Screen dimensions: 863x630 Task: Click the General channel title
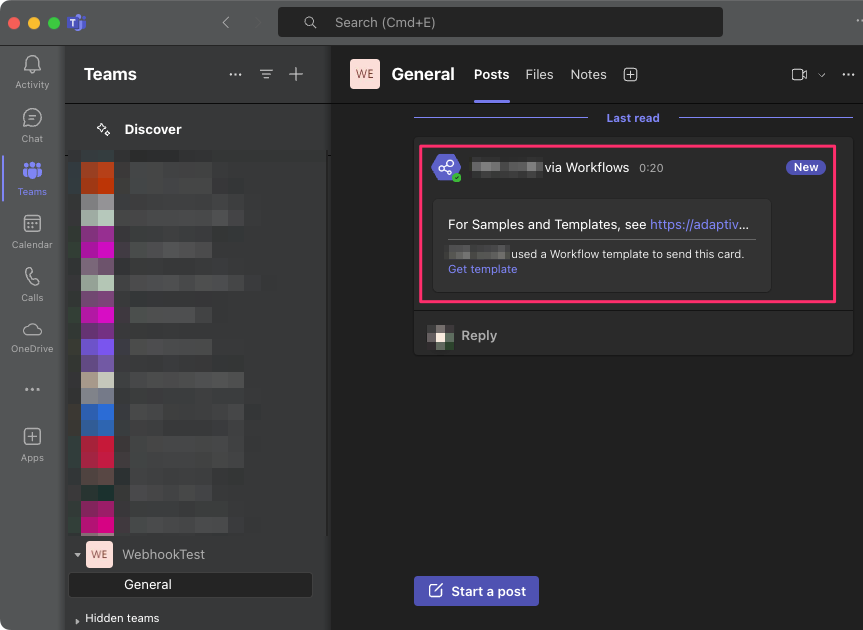coord(423,74)
